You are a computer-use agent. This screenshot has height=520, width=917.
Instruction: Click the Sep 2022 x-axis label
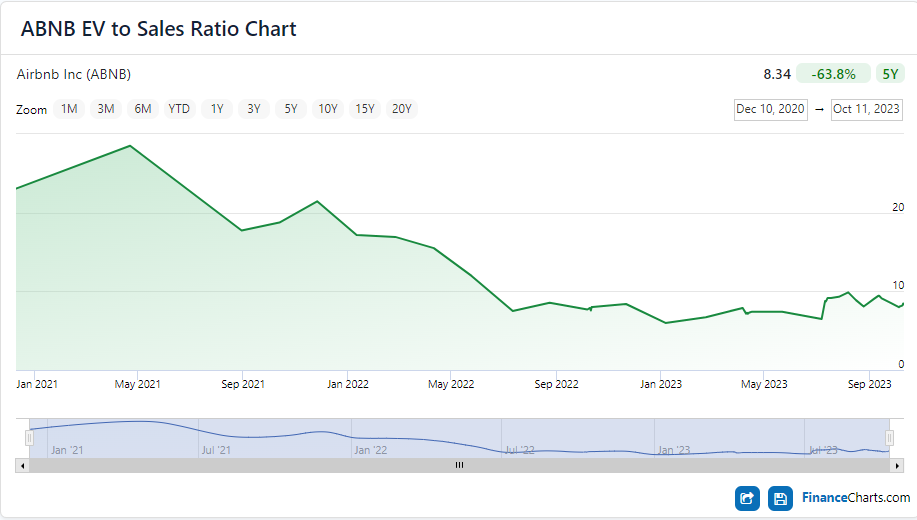coord(556,384)
